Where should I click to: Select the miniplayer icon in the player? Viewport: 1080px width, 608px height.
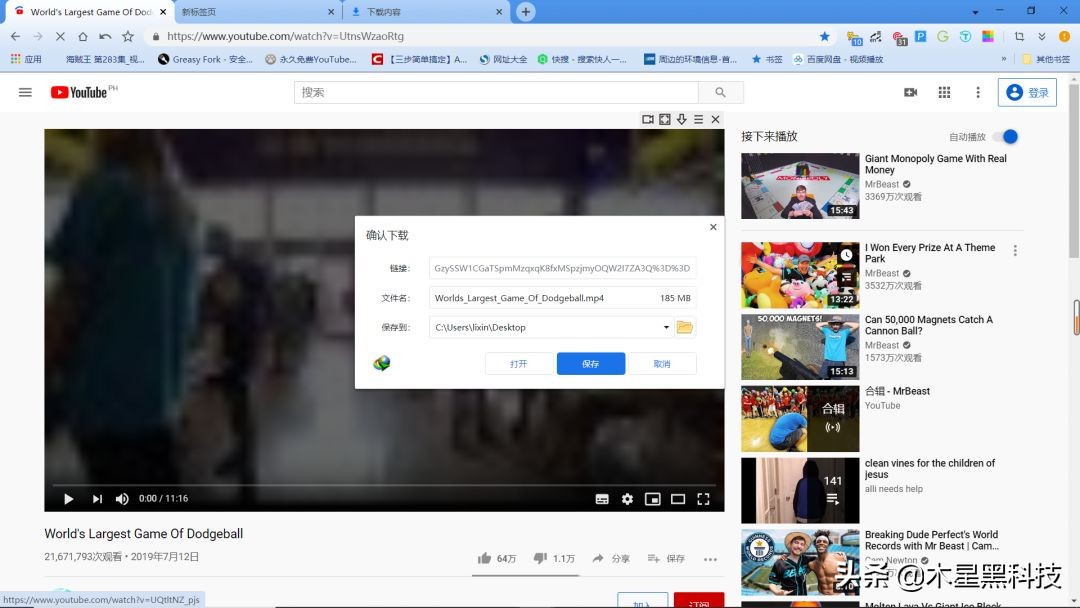tap(653, 498)
